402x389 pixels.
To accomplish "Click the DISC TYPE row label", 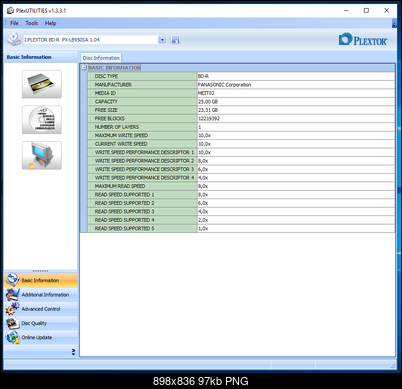I will pyautogui.click(x=106, y=76).
